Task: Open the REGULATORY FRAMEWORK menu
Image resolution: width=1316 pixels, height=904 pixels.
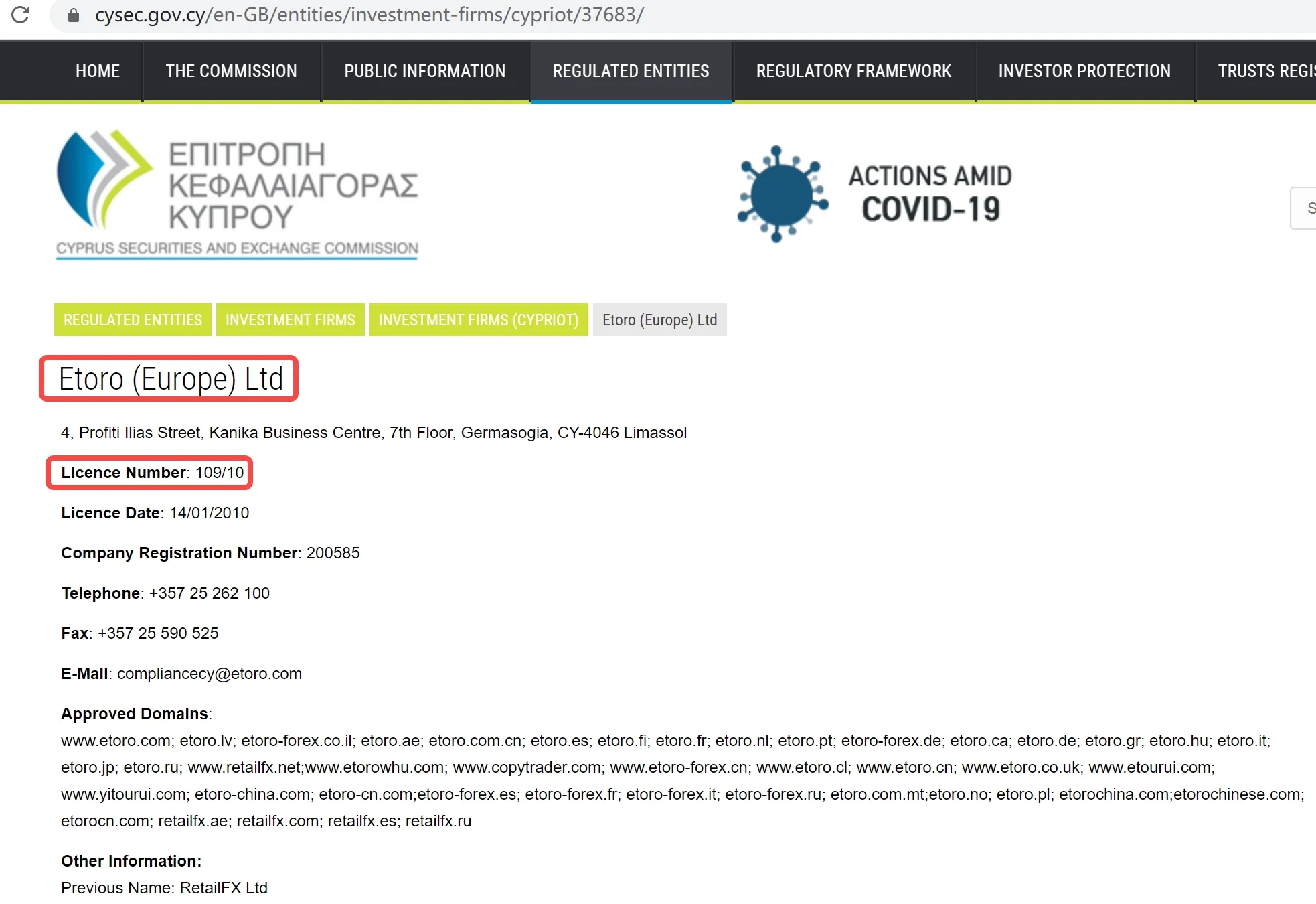Action: tap(854, 71)
